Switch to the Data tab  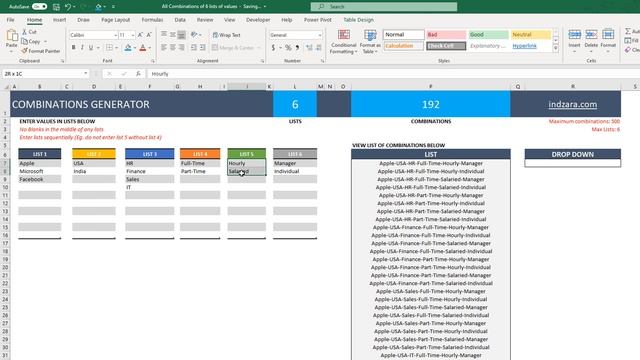(x=180, y=20)
